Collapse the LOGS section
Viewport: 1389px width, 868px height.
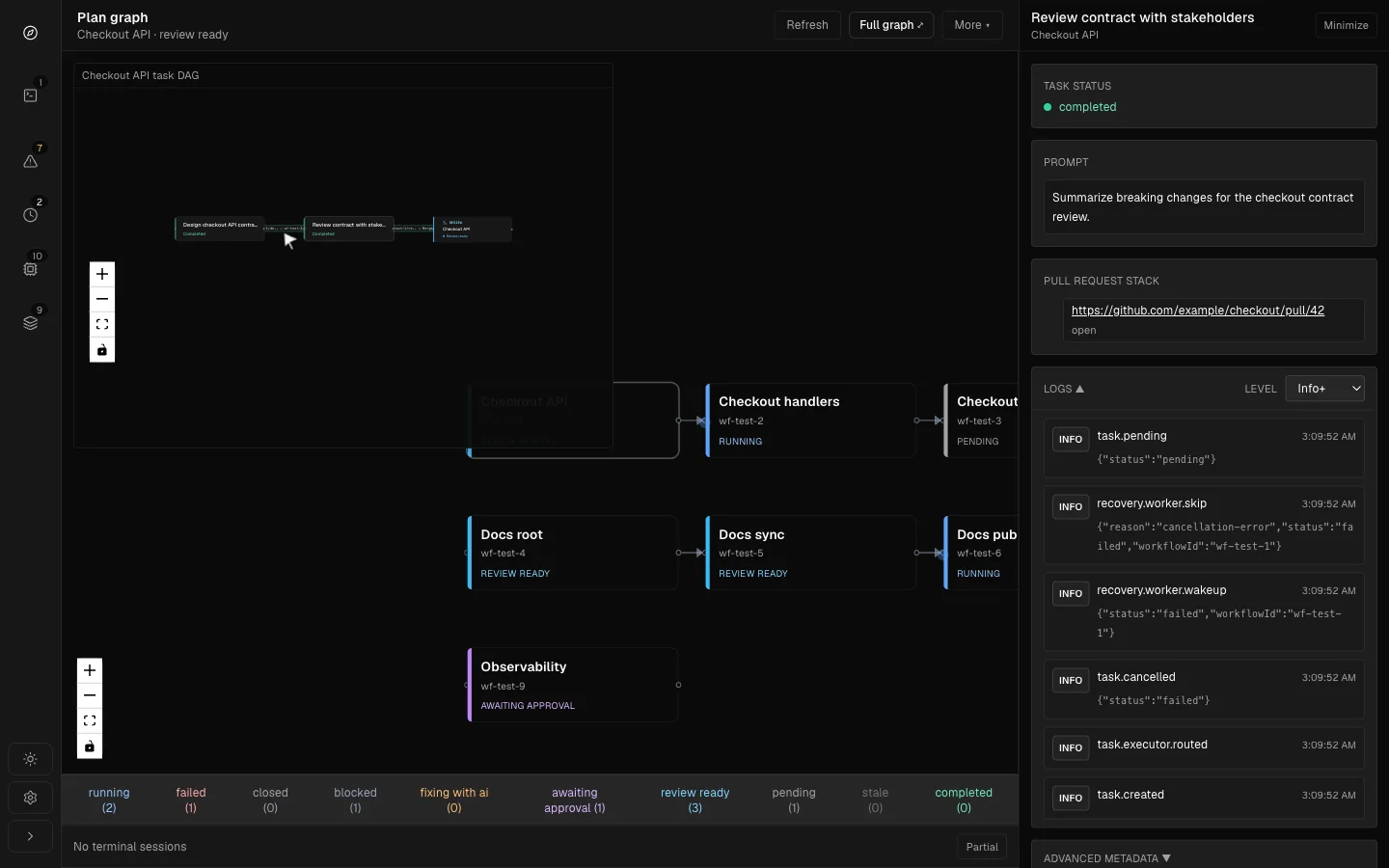click(1064, 389)
